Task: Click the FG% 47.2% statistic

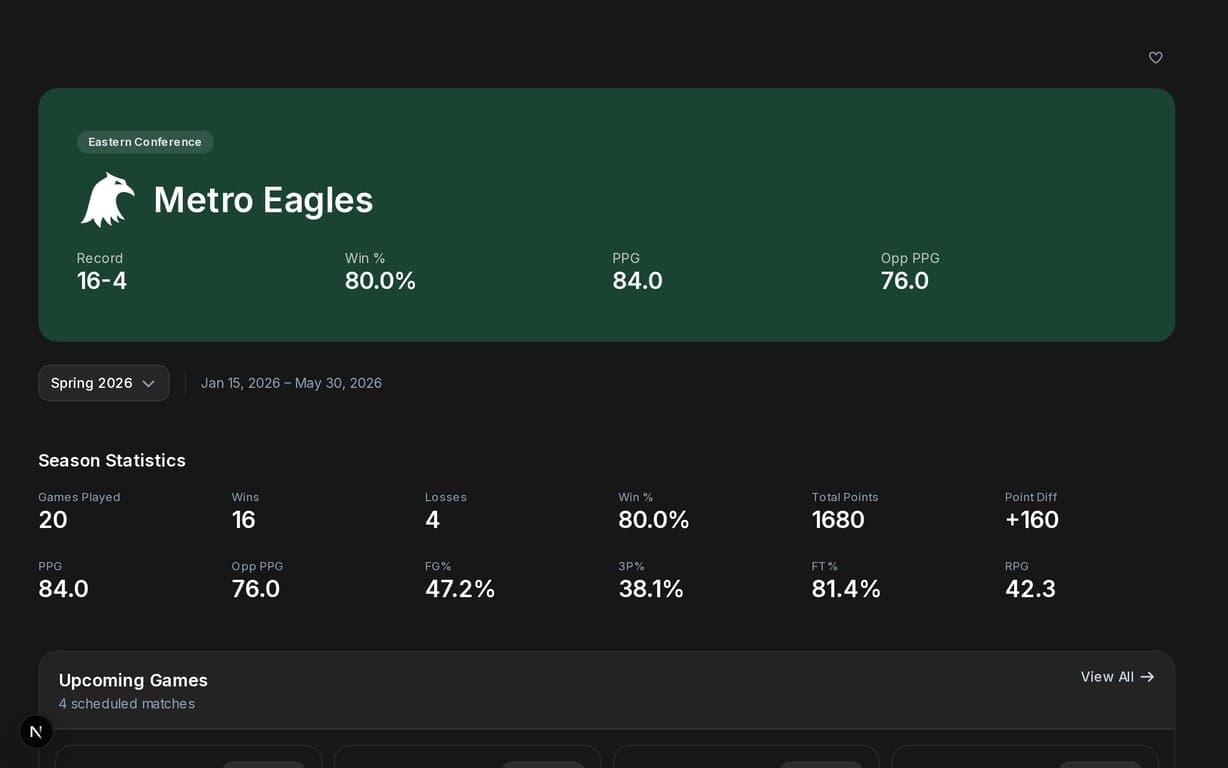Action: (x=460, y=589)
